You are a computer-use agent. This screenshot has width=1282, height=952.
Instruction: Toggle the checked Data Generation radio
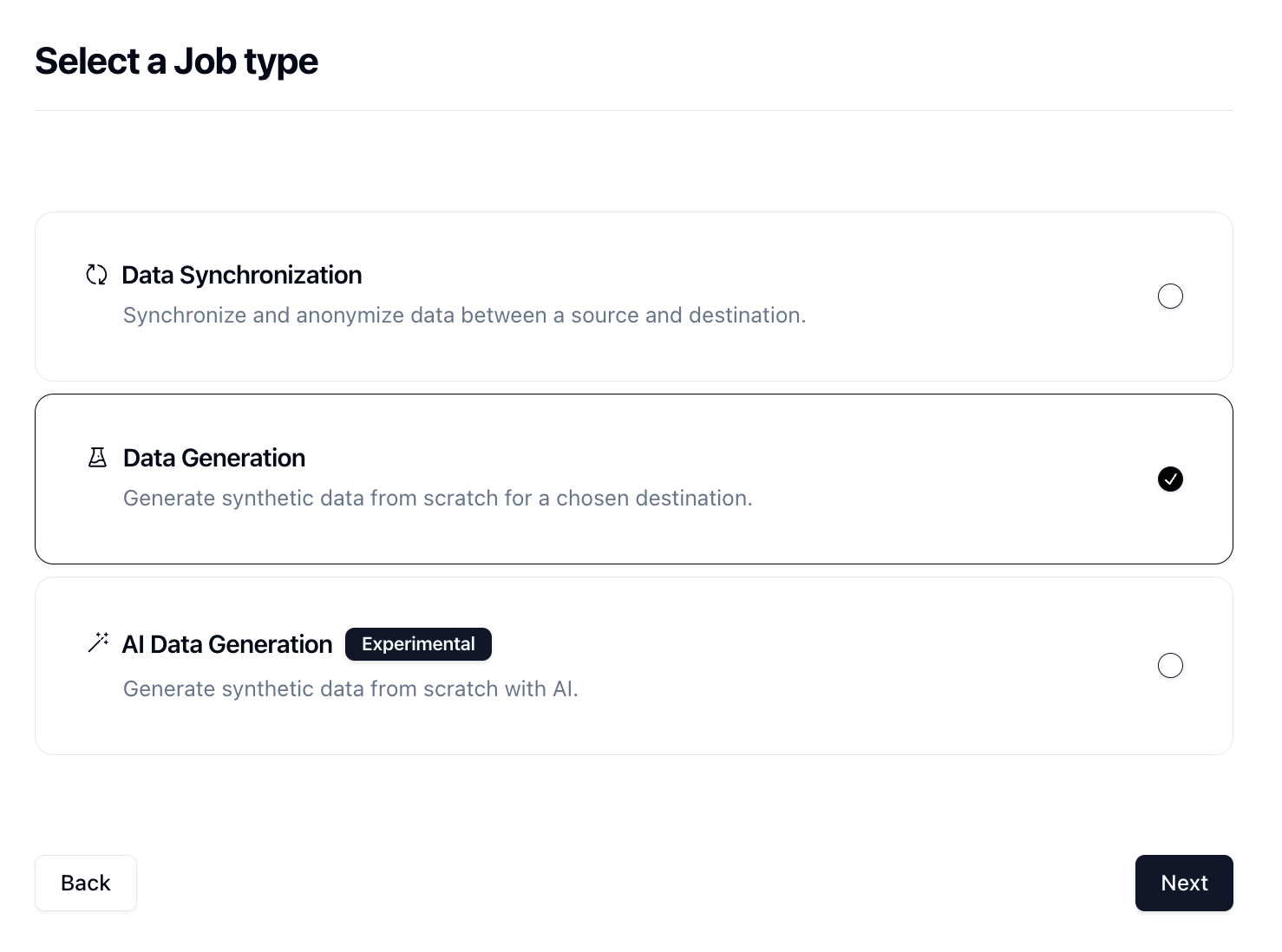[1170, 479]
